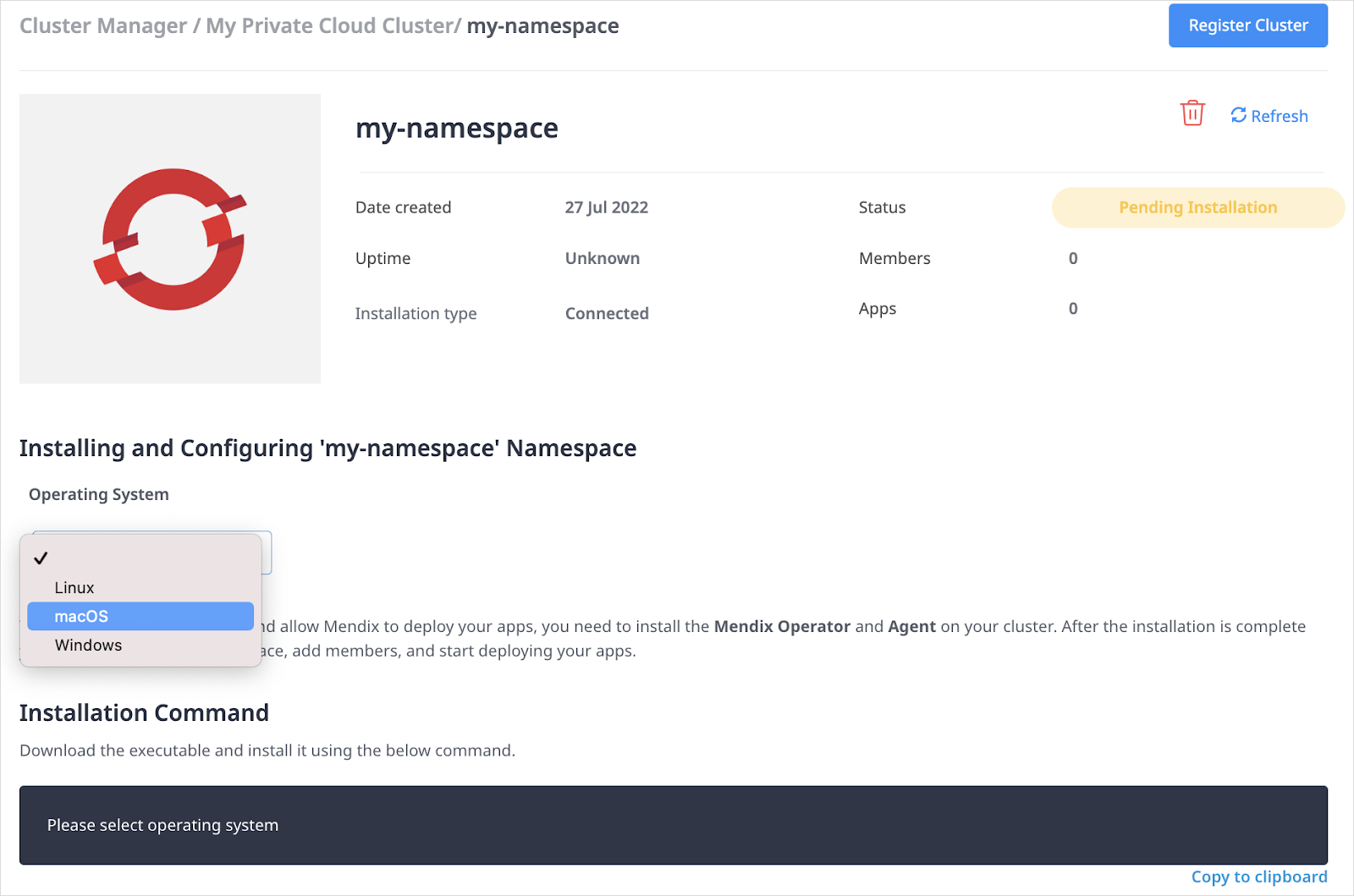Click the my-namespace breadcrumb entry
The width and height of the screenshot is (1354, 896).
[542, 25]
